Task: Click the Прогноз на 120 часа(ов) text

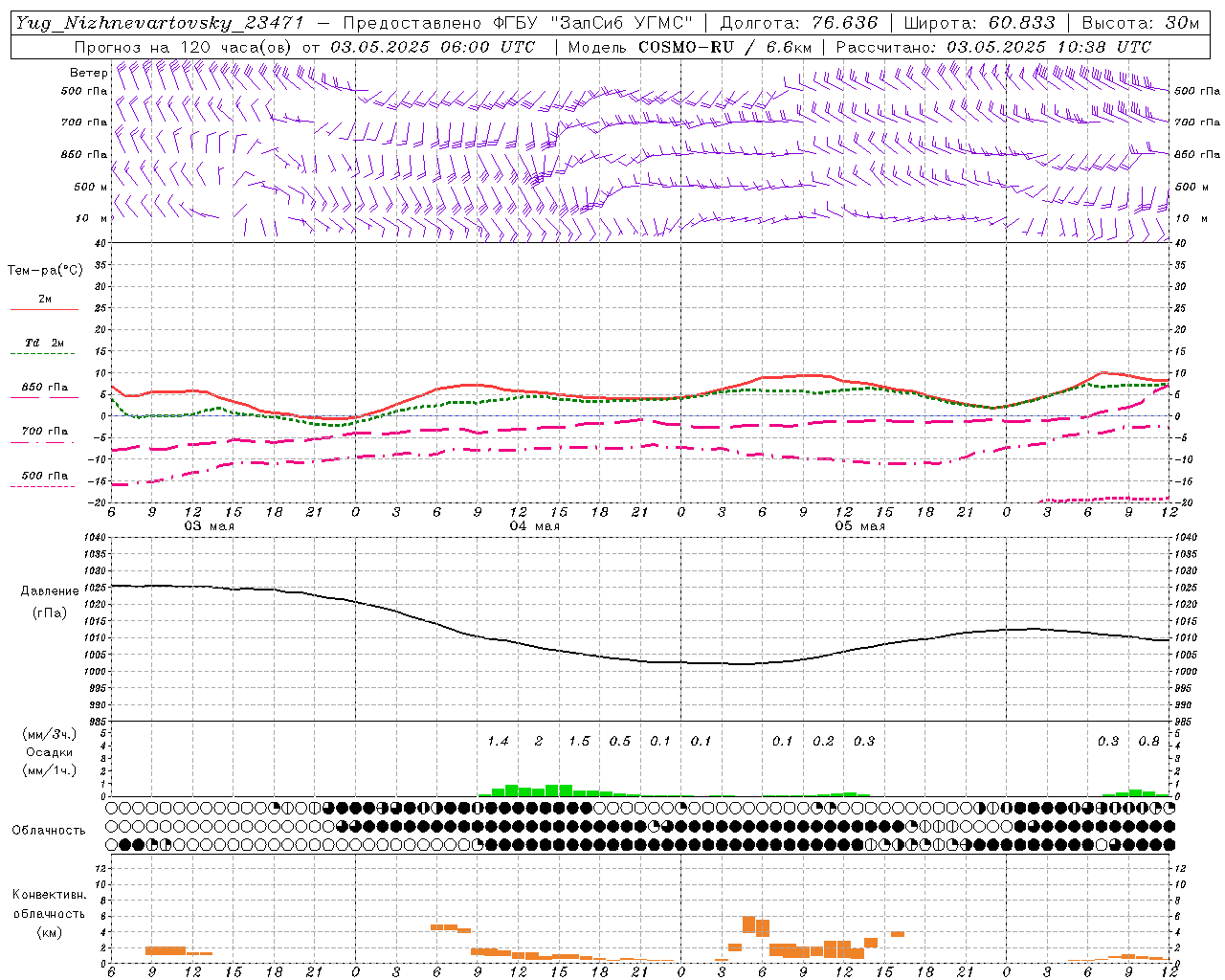Action: point(184,47)
